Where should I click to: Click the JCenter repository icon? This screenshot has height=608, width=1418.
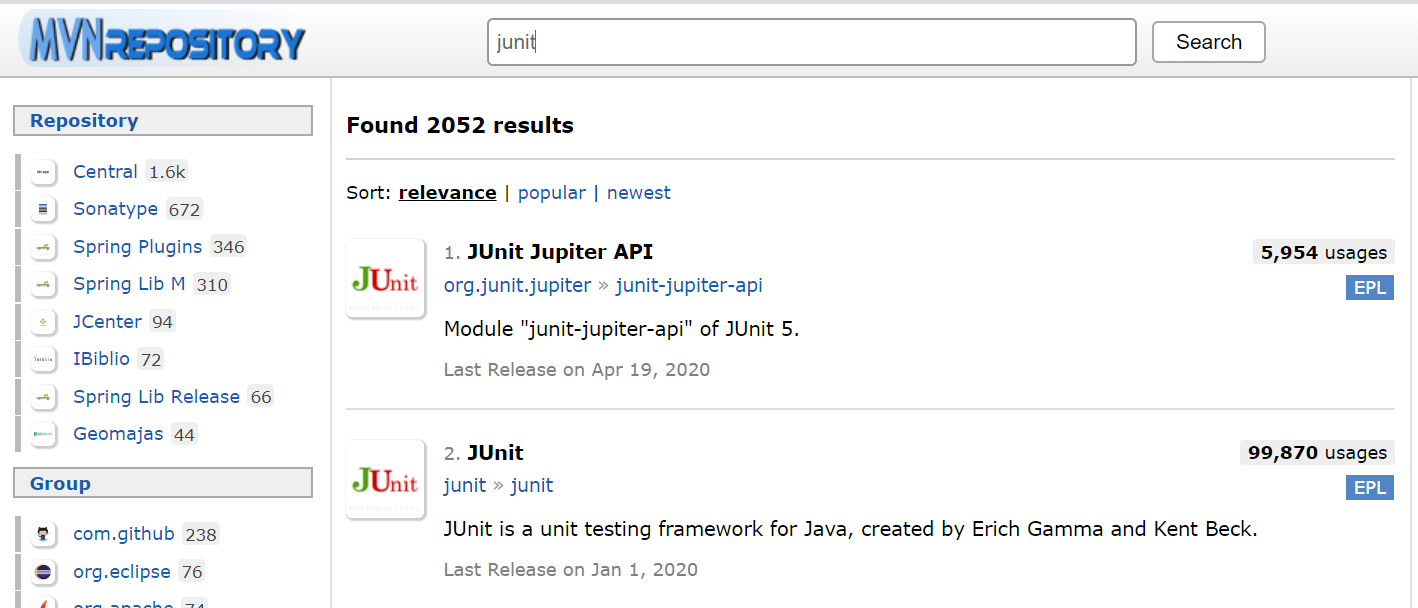pyautogui.click(x=43, y=322)
